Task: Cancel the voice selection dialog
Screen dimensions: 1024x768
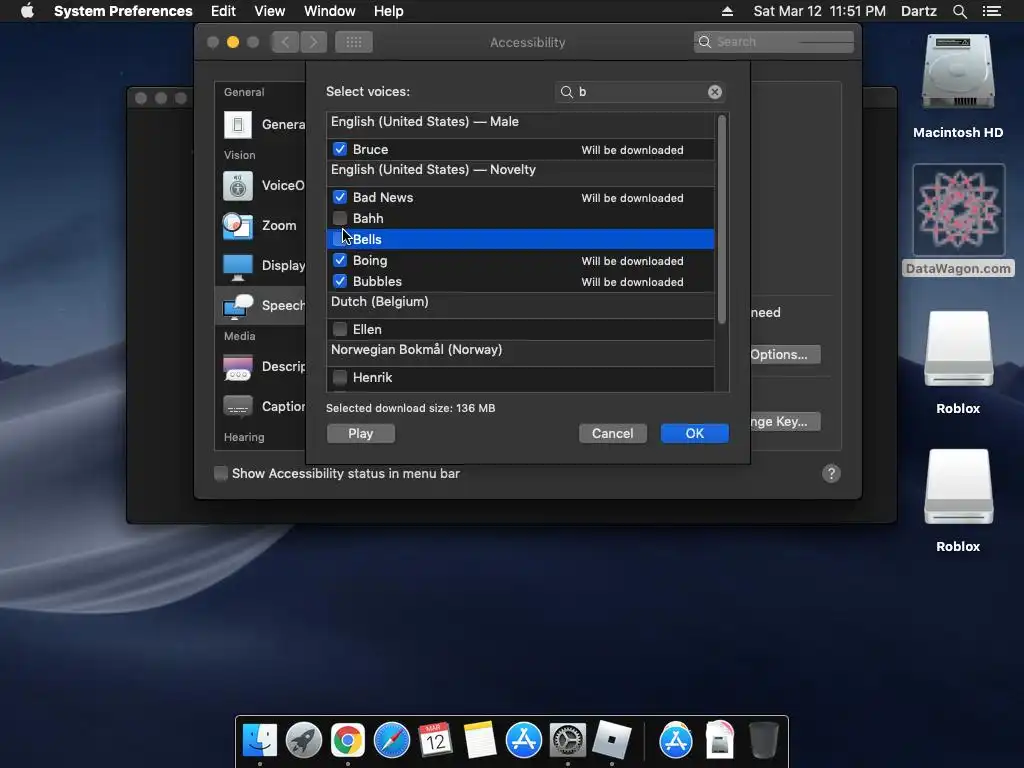Action: [613, 434]
